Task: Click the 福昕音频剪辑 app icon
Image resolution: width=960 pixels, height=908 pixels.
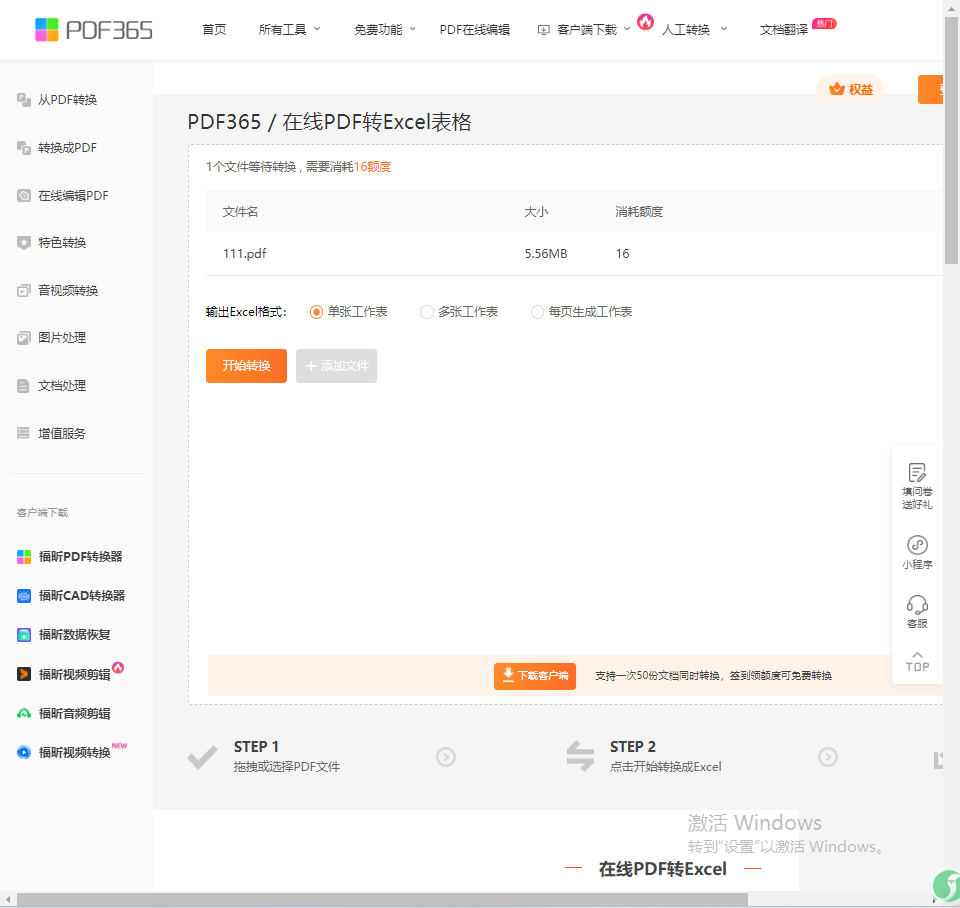Action: click(24, 713)
